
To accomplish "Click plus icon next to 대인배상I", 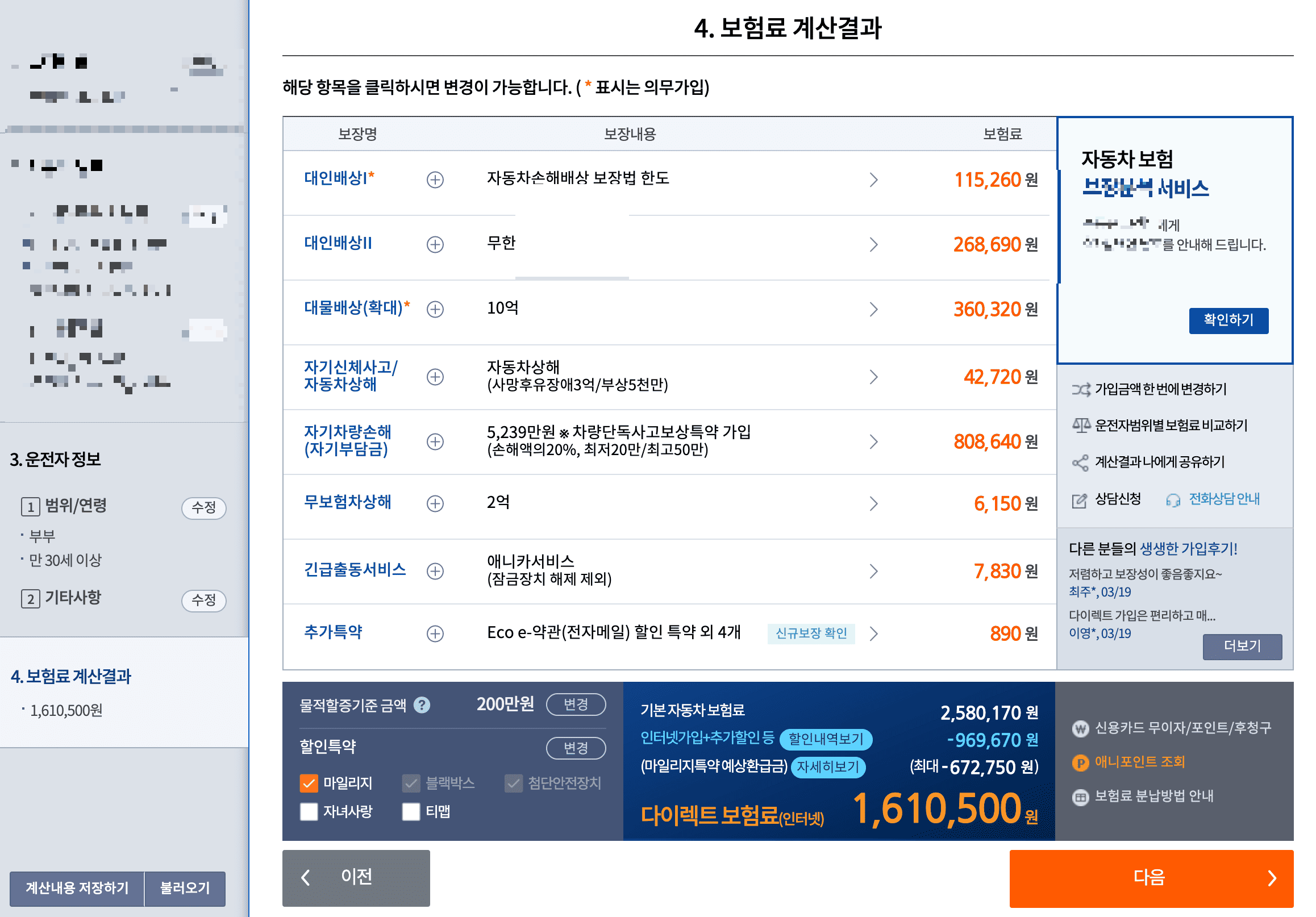I will pyautogui.click(x=435, y=180).
